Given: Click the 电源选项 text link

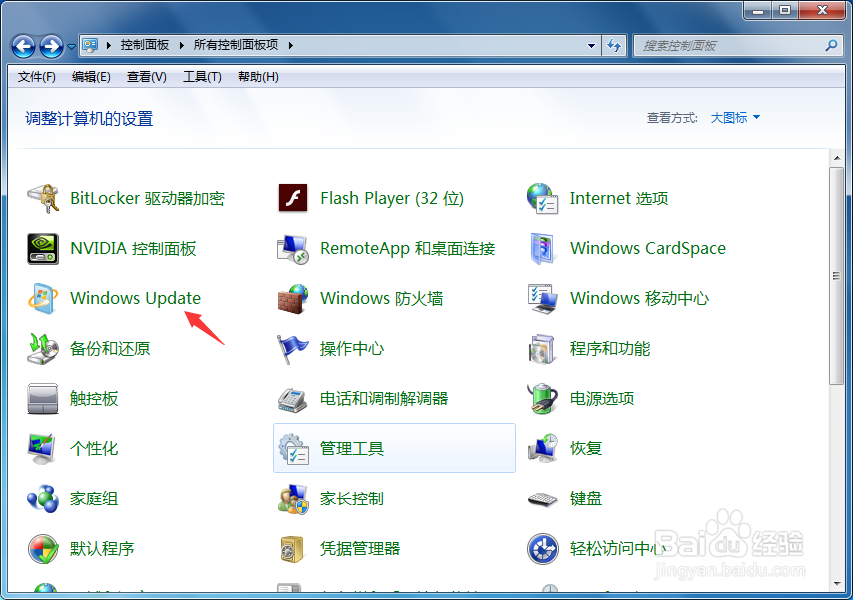Looking at the screenshot, I should [602, 399].
